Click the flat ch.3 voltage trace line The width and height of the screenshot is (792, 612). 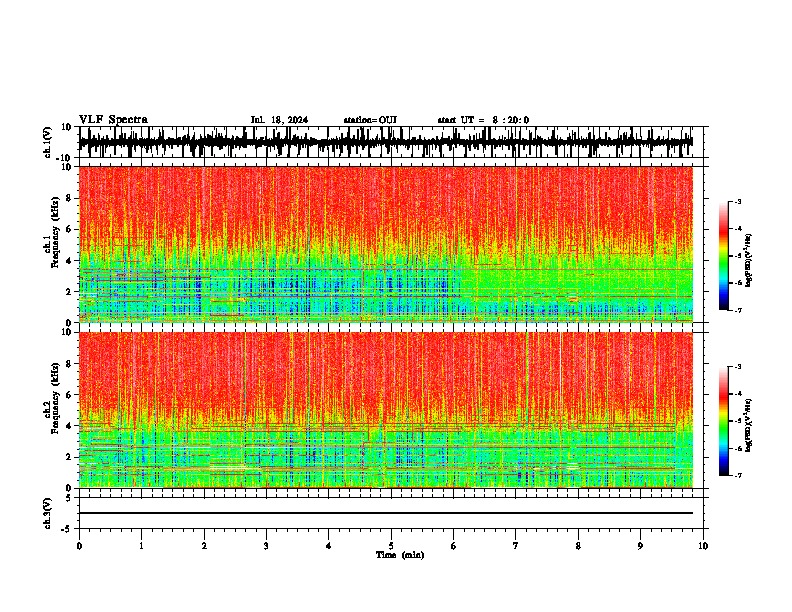coord(386,513)
